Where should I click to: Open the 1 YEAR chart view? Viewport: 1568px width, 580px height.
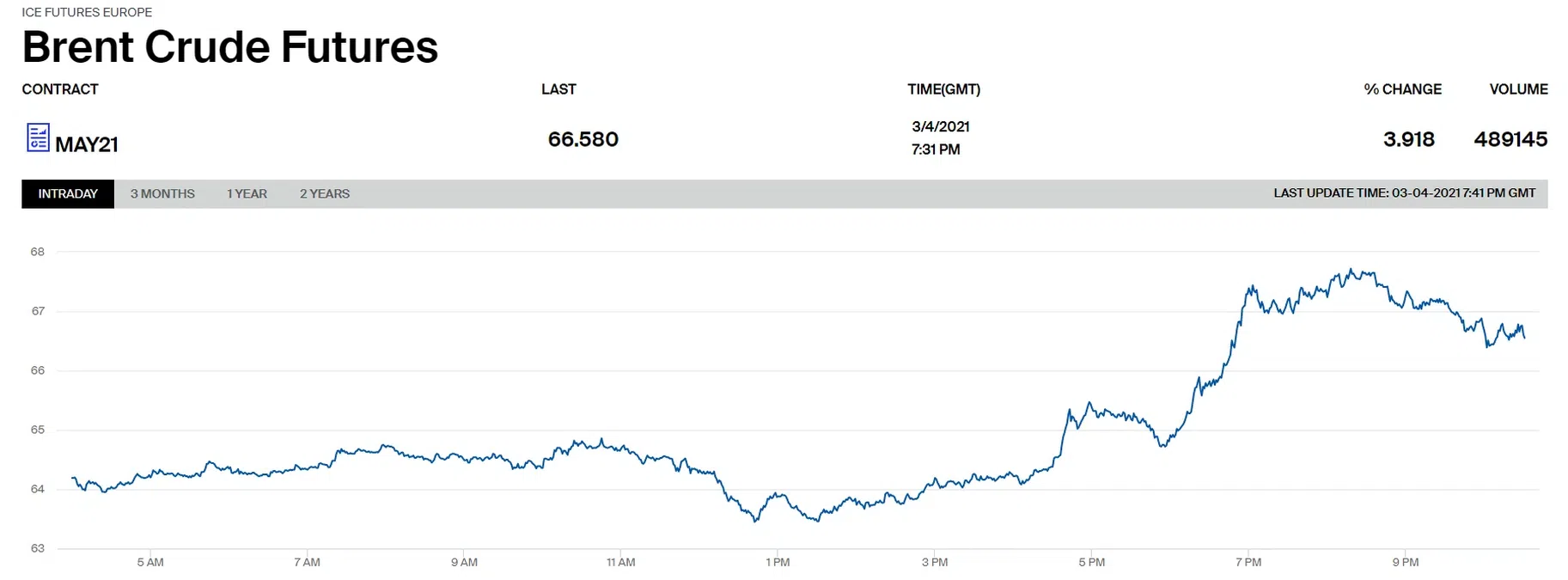[x=247, y=194]
